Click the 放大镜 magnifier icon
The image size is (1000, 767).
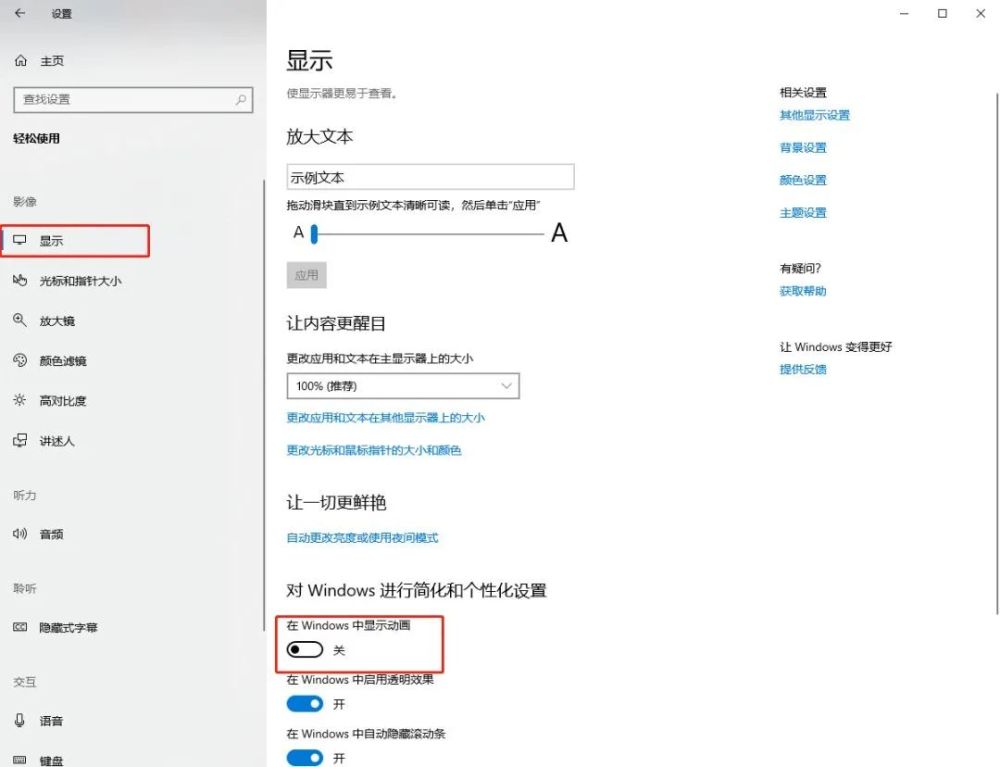(20, 320)
